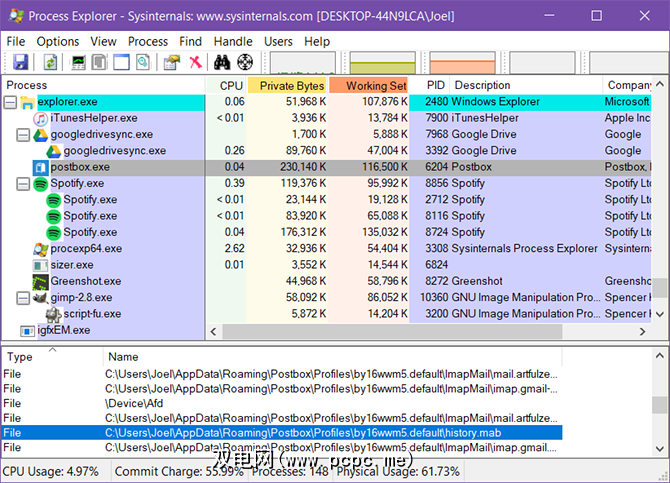The height and width of the screenshot is (483, 670).
Task: Sort handles by the Type column header
Action: [x=52, y=357]
